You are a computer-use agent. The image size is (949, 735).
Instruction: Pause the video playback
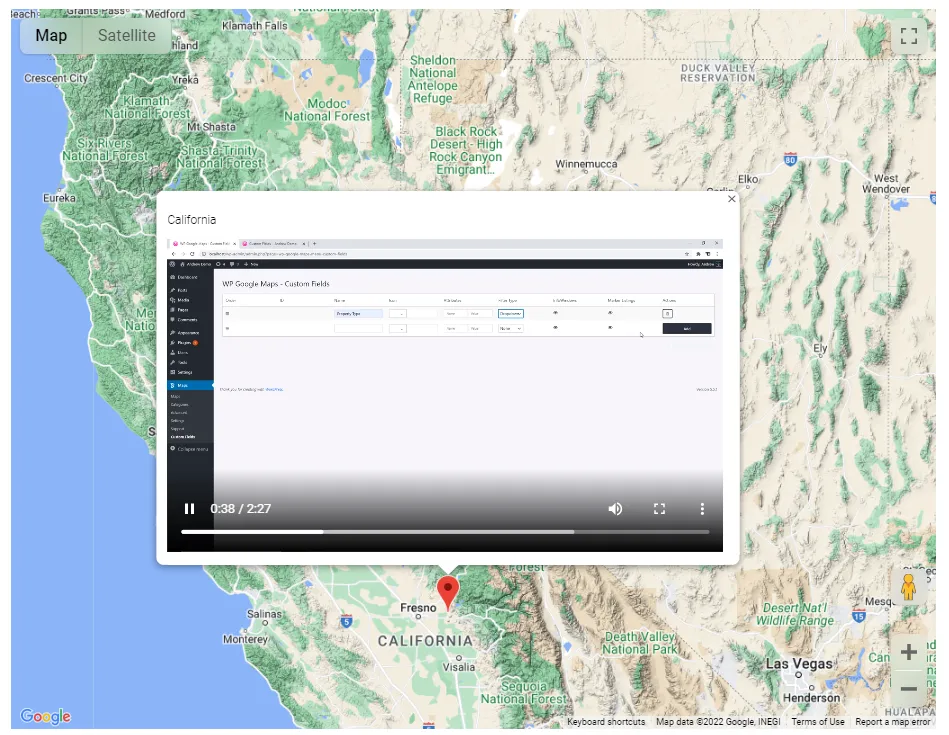189,509
